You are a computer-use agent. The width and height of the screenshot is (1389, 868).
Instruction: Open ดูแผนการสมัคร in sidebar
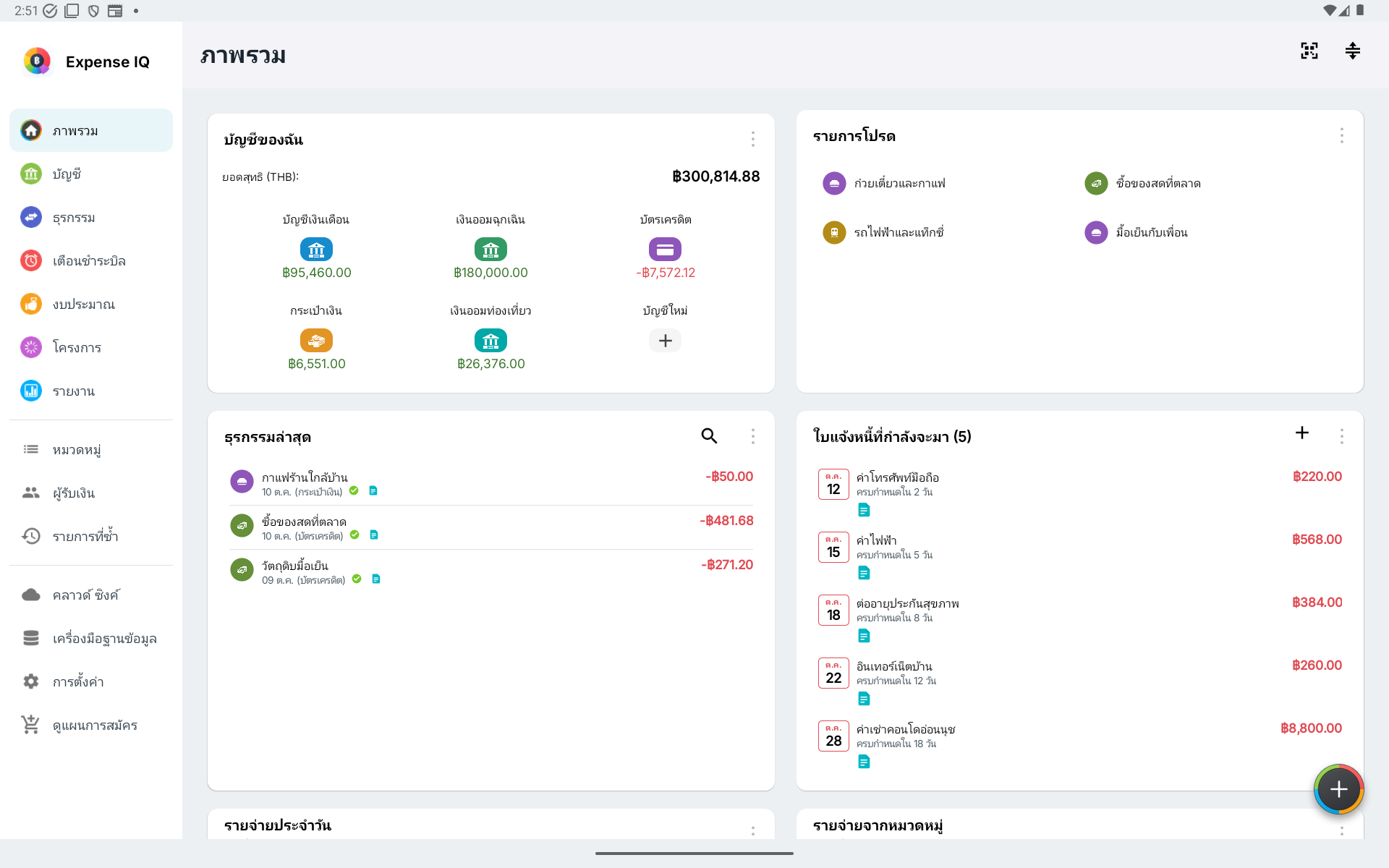point(91,726)
